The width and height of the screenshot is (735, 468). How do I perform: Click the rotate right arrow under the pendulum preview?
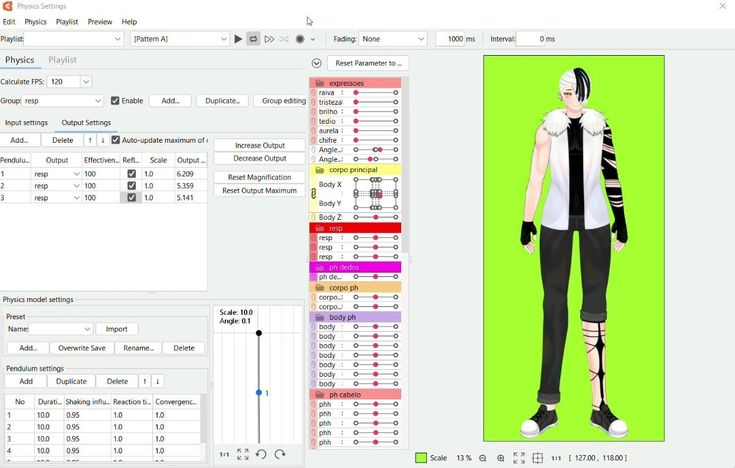click(280, 454)
